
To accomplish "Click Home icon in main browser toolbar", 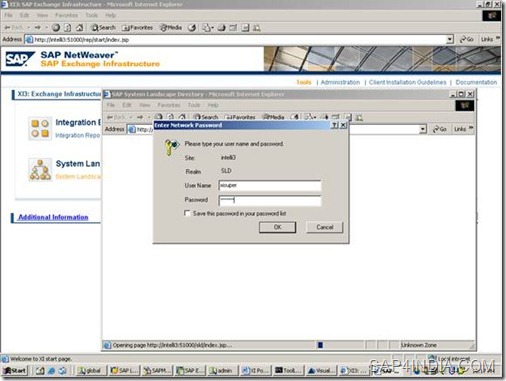I will [79, 28].
